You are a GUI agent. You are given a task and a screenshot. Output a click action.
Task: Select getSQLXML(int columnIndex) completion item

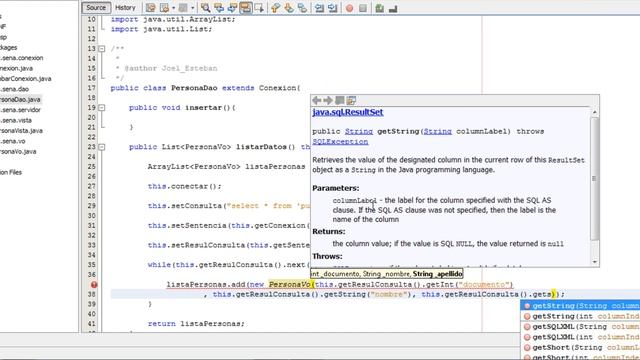(x=581, y=337)
